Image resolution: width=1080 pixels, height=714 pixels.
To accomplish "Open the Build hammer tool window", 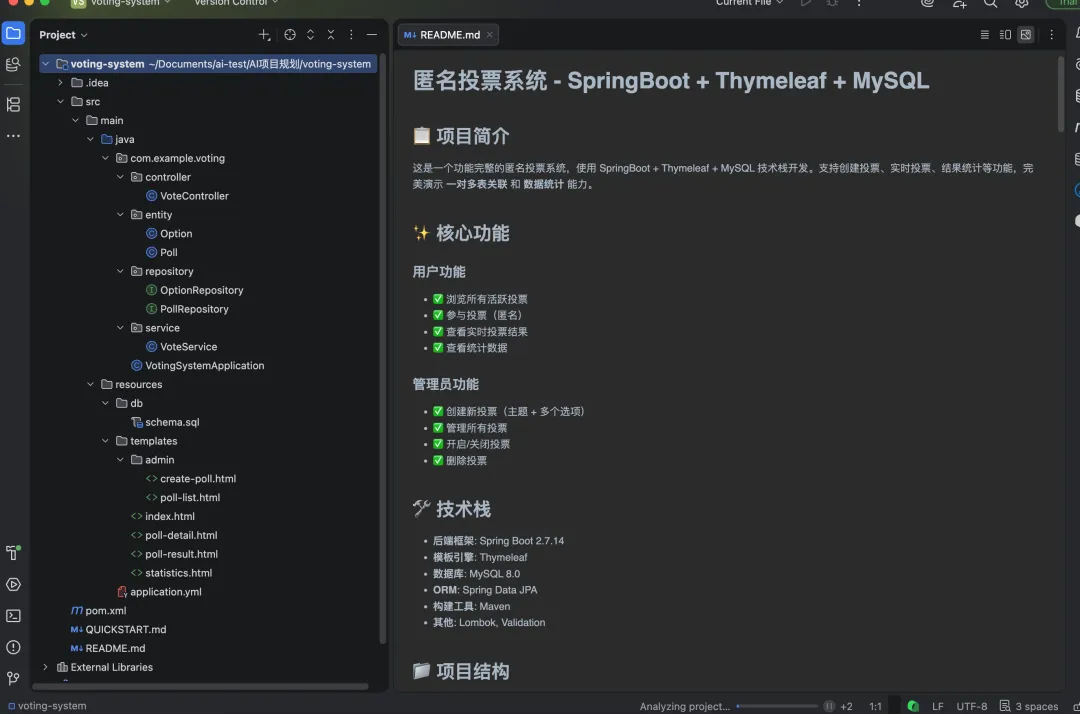I will coord(13,553).
